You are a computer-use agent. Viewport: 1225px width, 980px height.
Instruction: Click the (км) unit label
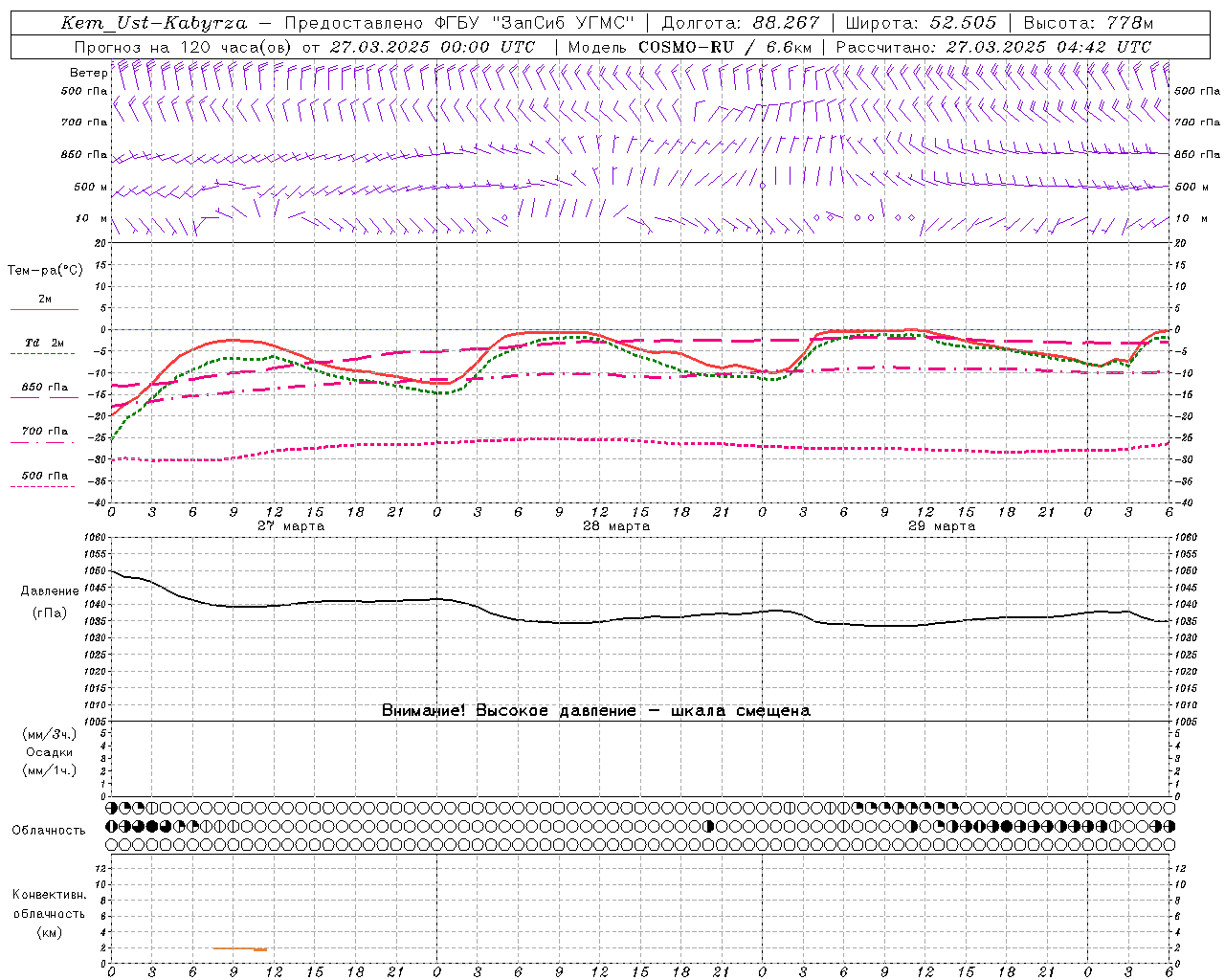coord(50,932)
